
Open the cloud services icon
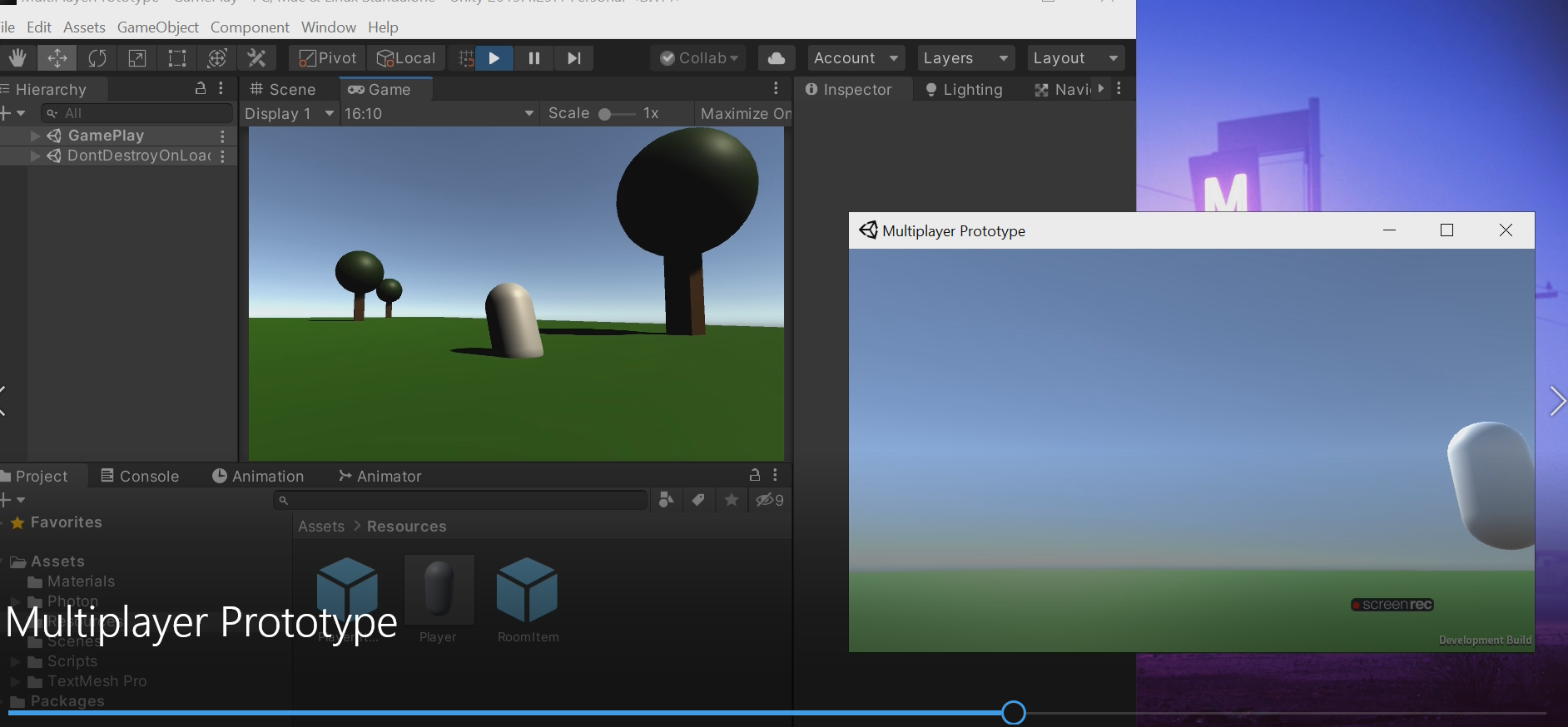[776, 58]
